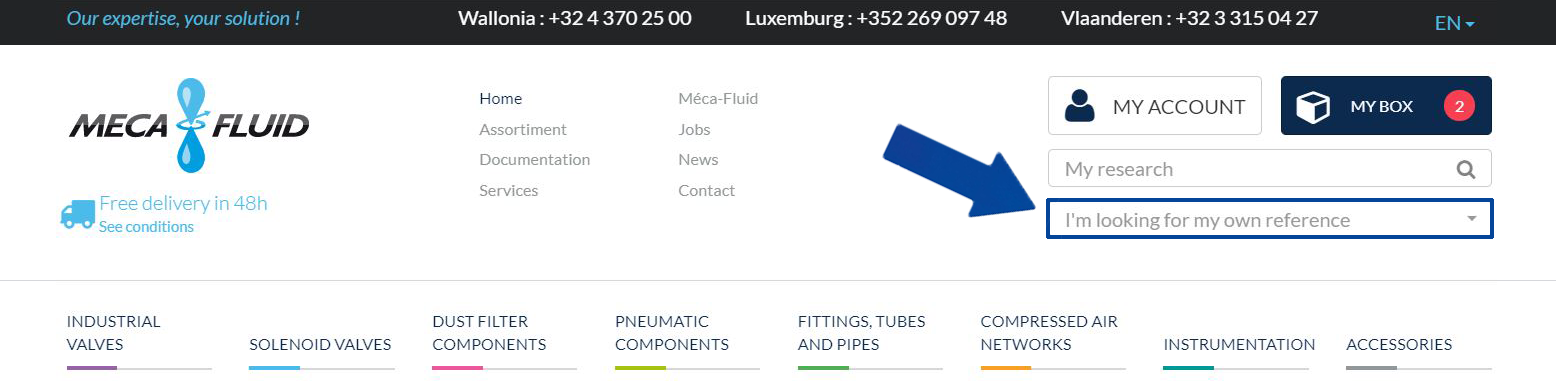1556x381 pixels.
Task: Click the Meca Fluid water drop logo
Action: click(189, 125)
